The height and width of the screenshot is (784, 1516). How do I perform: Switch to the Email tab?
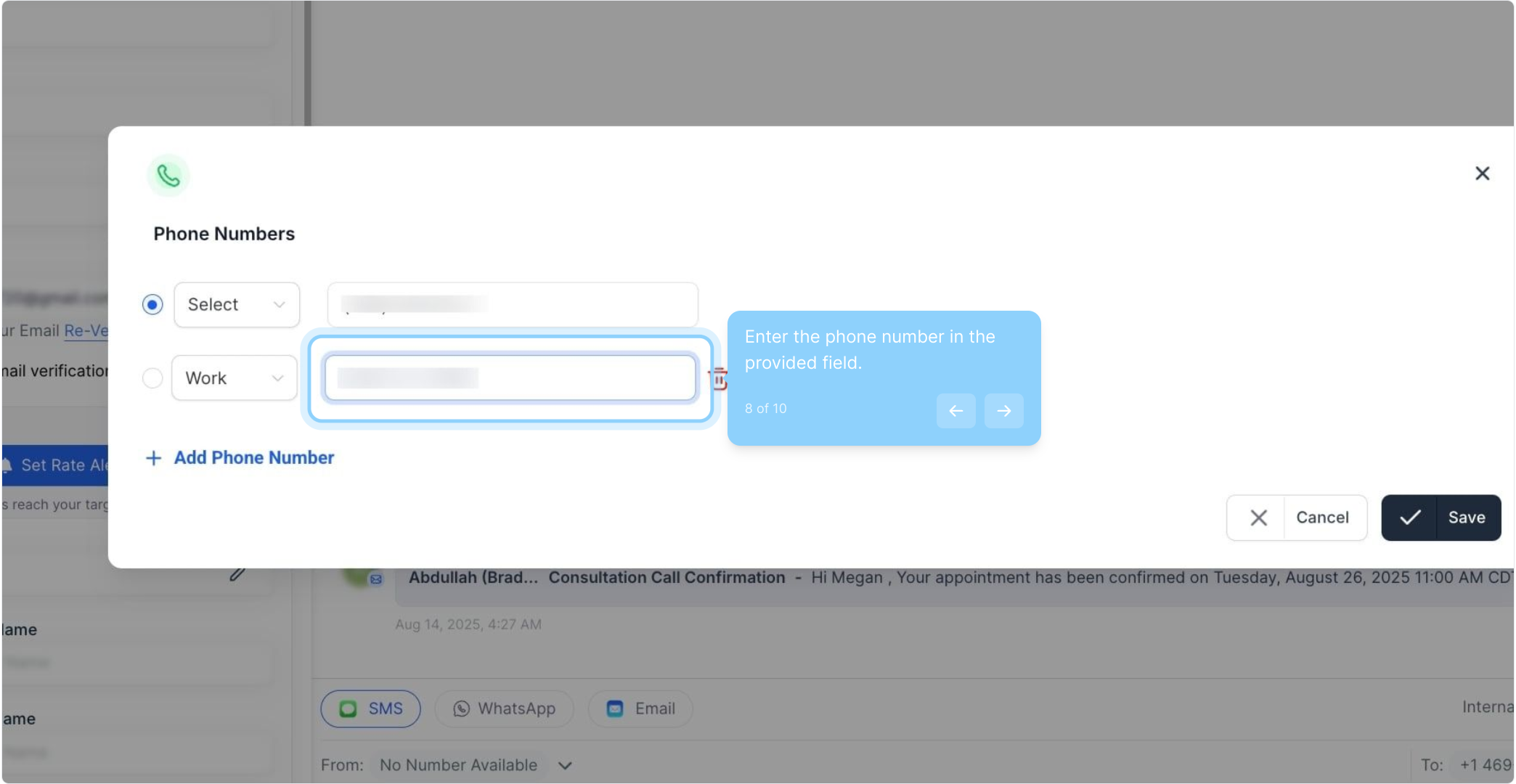click(640, 709)
